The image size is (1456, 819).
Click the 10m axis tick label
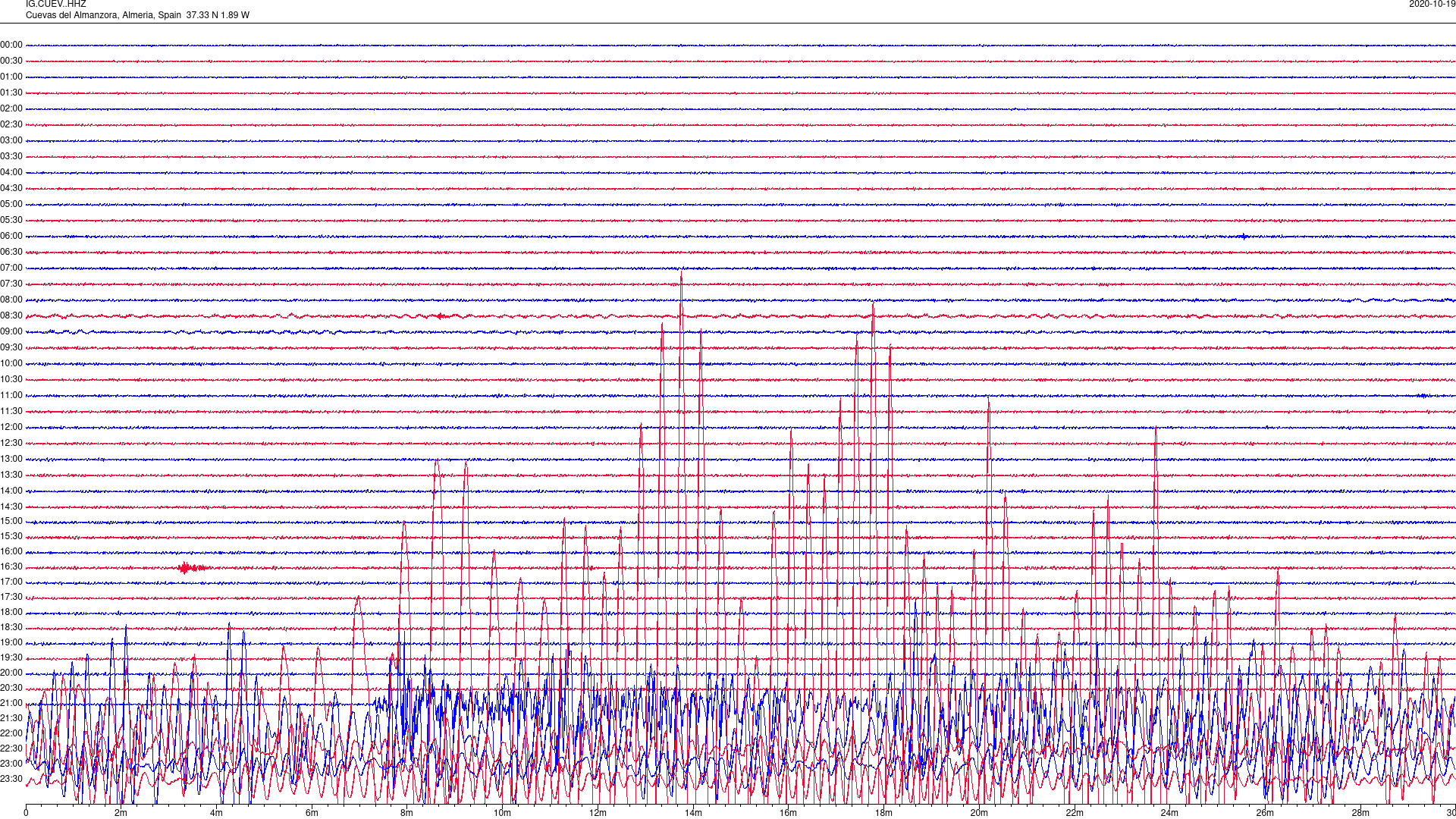[x=502, y=813]
